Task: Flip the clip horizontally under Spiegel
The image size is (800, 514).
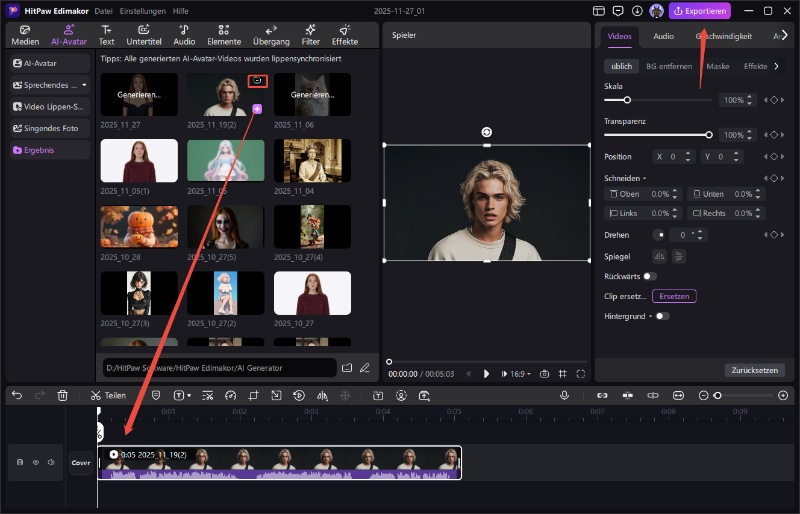Action: (x=659, y=256)
